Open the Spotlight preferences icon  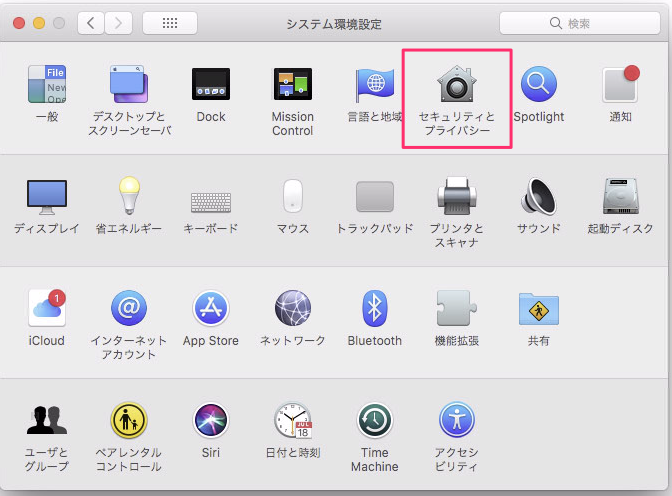point(539,84)
